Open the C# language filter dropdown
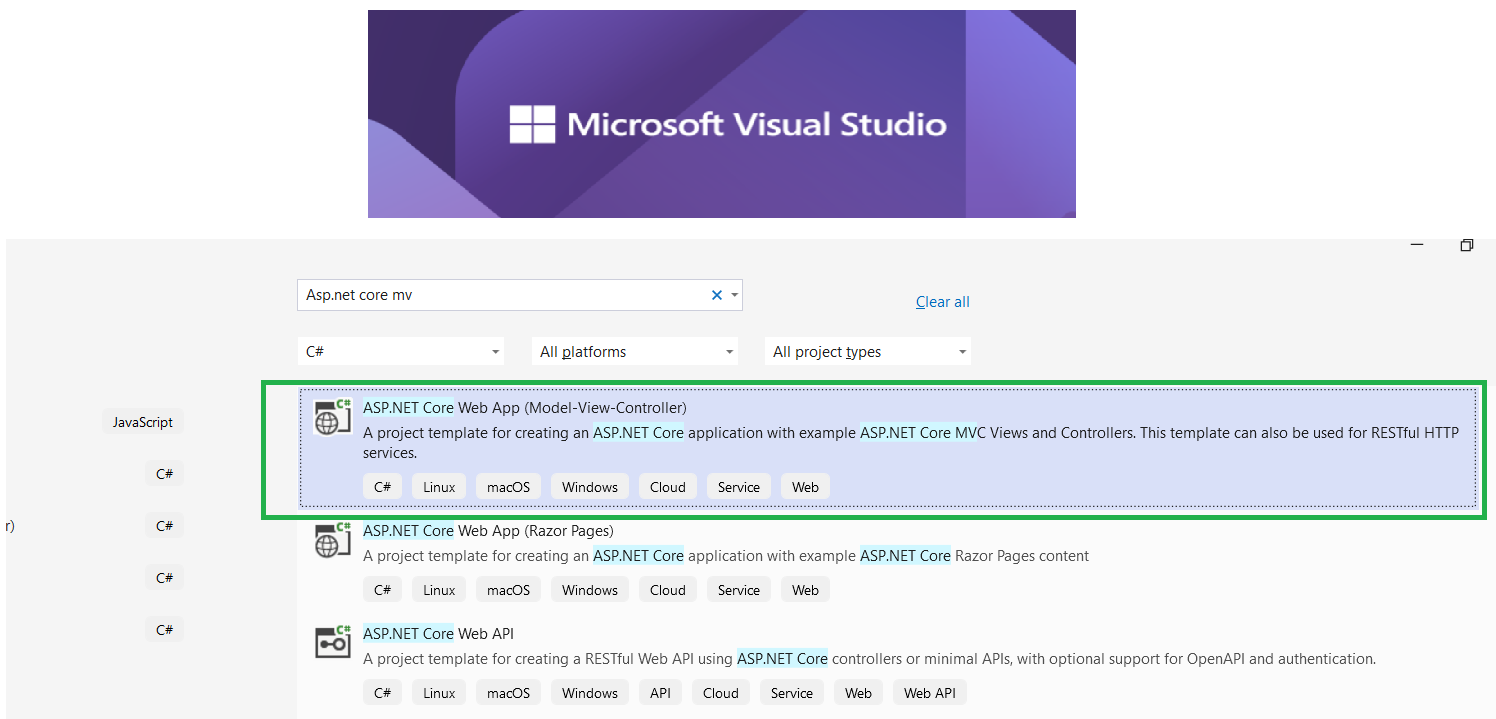The width and height of the screenshot is (1496, 719). pos(401,352)
